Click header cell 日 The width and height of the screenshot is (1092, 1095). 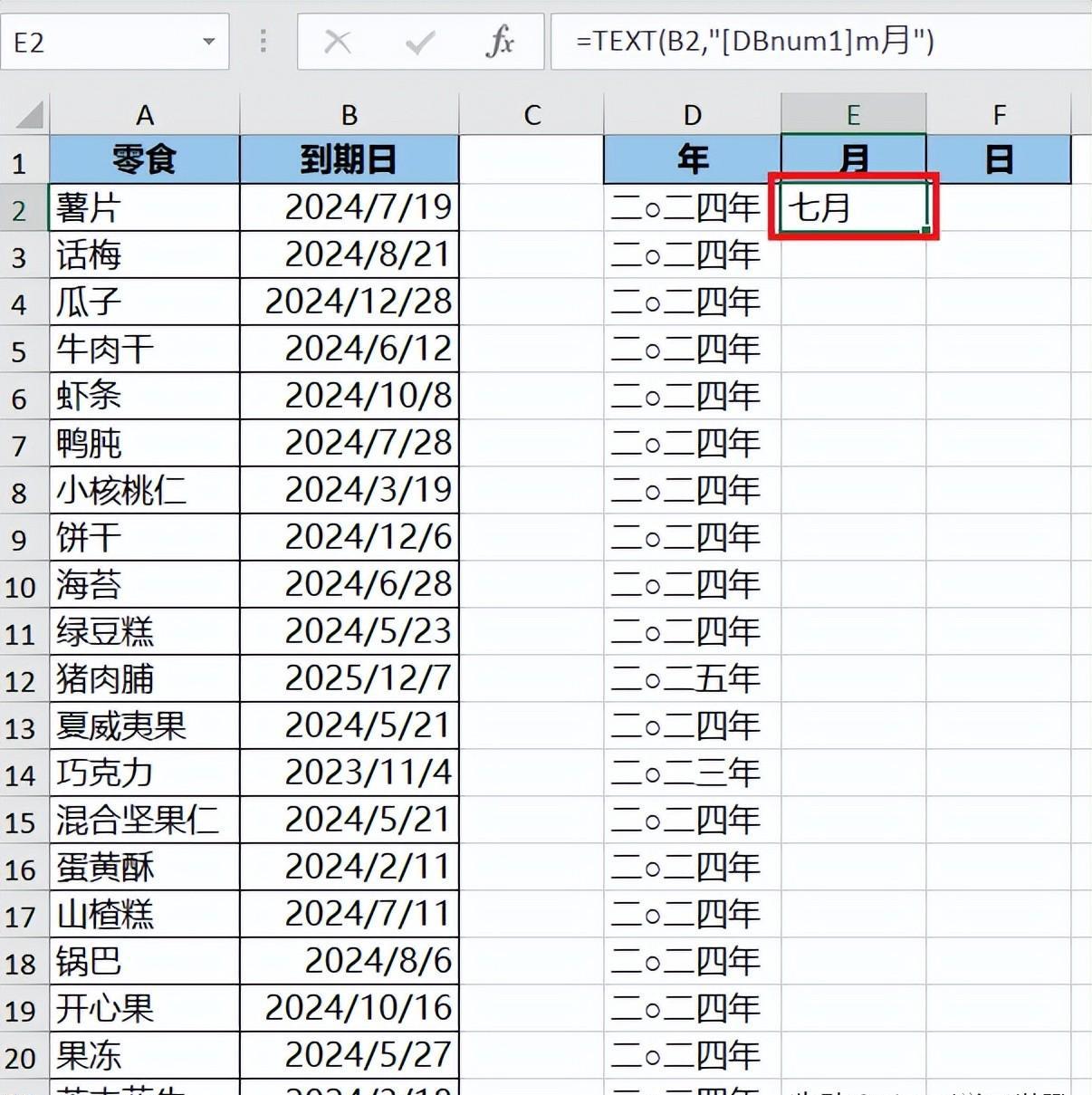(999, 160)
